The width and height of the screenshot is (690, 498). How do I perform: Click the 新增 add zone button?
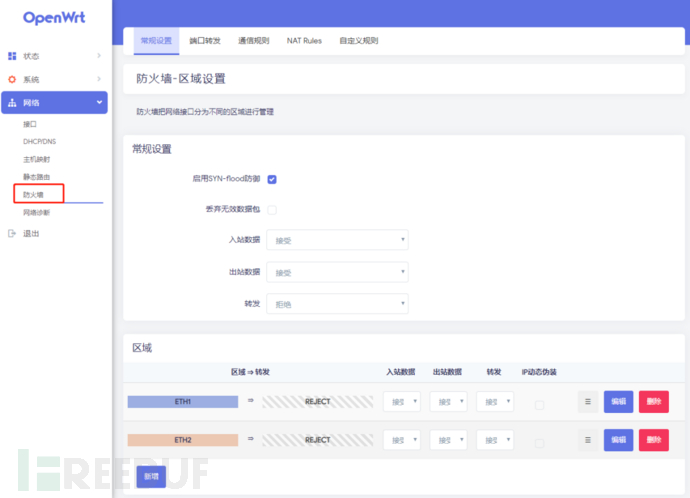tap(151, 476)
